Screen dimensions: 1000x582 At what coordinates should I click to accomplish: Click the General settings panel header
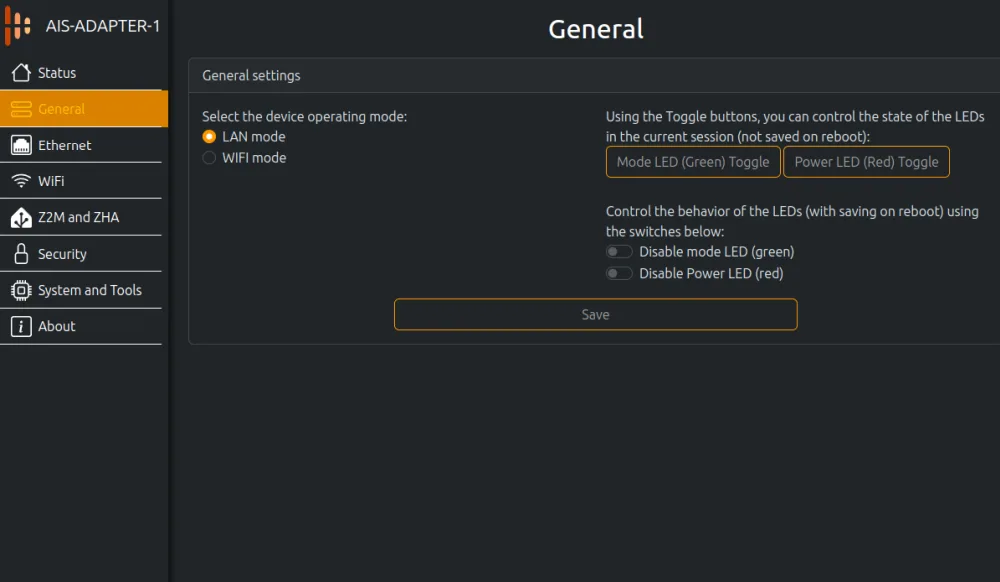click(x=251, y=75)
